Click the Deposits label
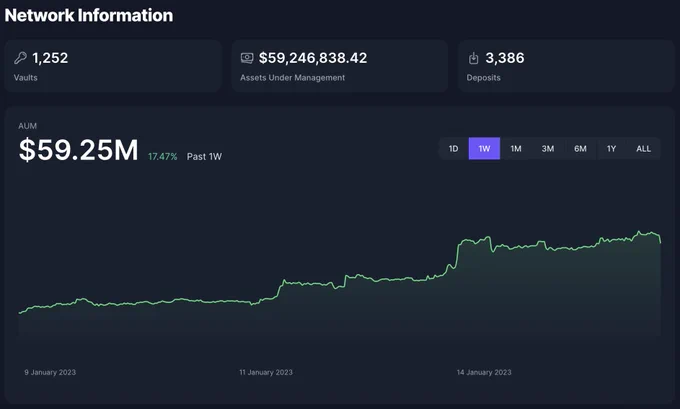This screenshot has height=409, width=680. [x=484, y=78]
